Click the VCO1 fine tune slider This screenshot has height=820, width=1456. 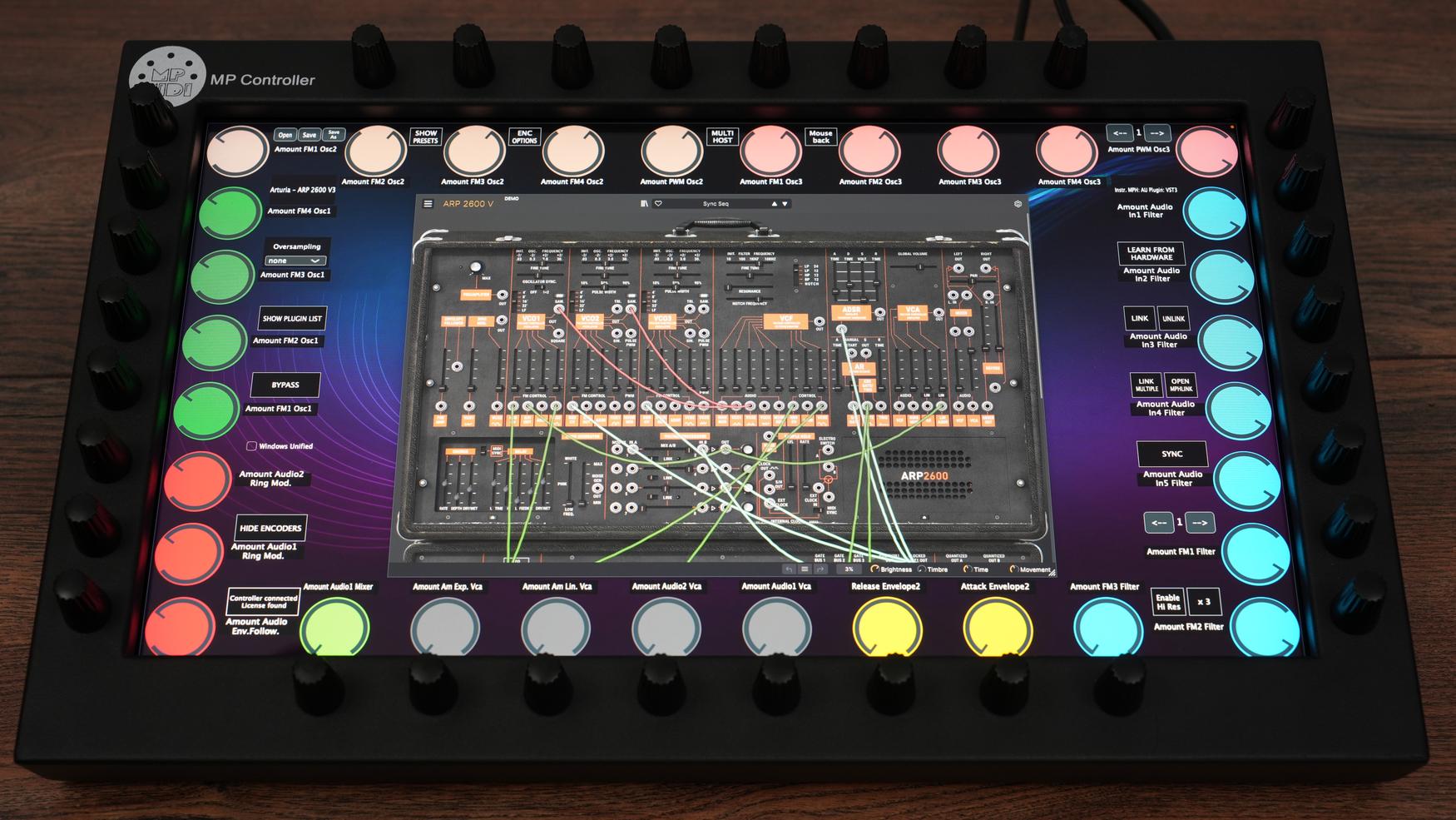pyautogui.click(x=541, y=275)
